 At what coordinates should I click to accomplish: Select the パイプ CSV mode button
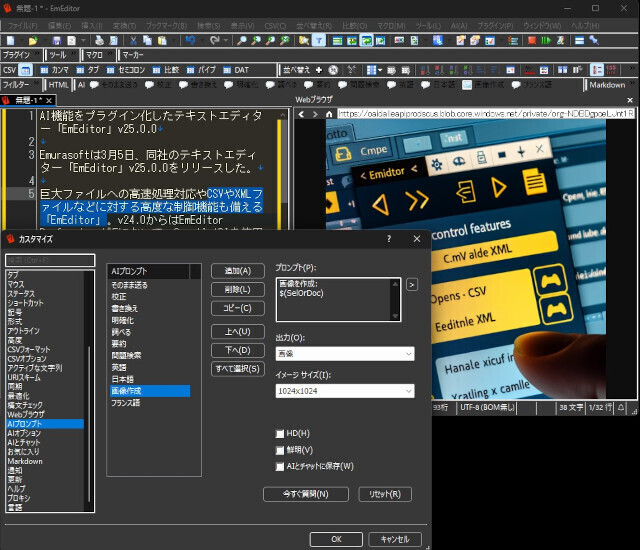(201, 70)
